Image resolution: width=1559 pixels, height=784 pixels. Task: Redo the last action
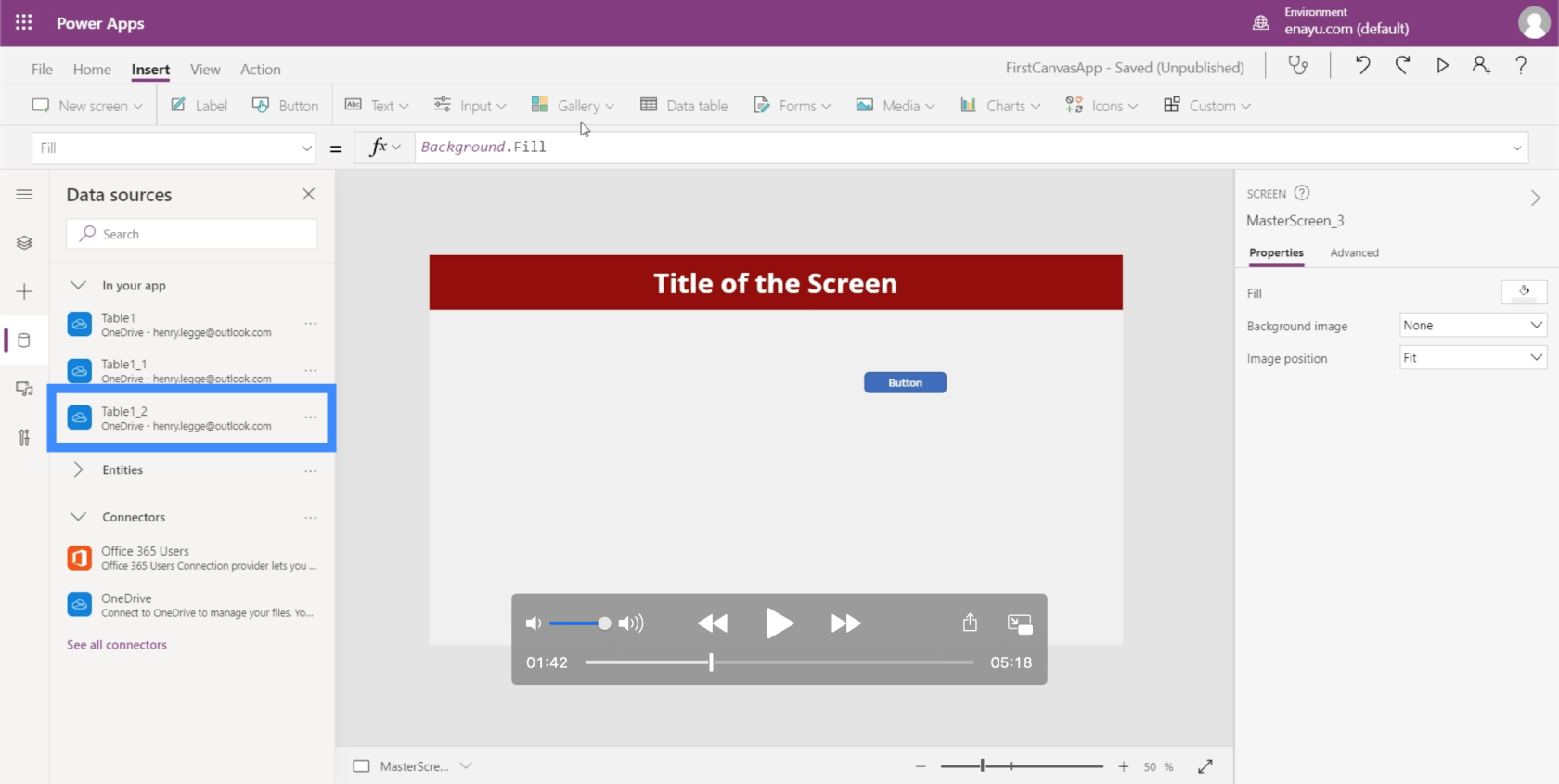pos(1402,65)
